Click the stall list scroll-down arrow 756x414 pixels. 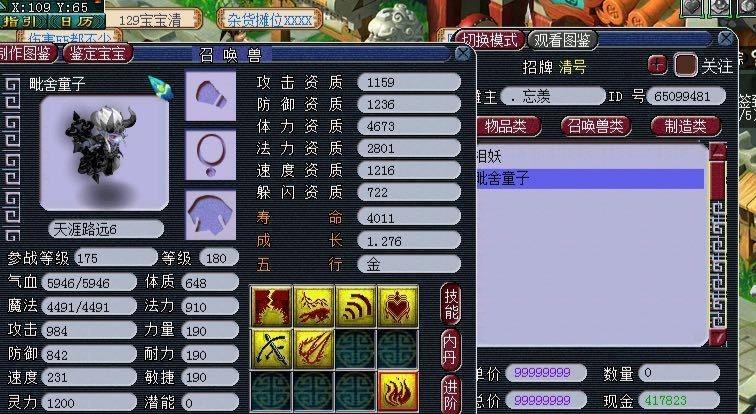point(717,337)
